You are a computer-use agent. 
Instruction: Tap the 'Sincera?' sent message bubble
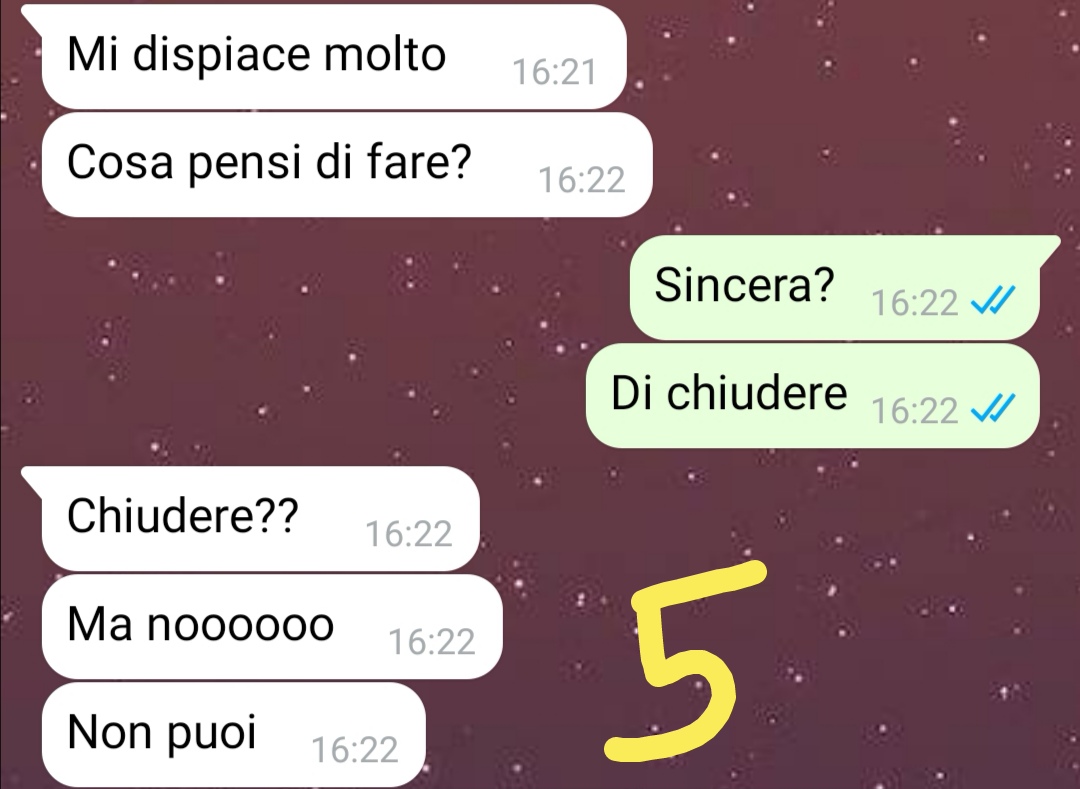point(834,288)
